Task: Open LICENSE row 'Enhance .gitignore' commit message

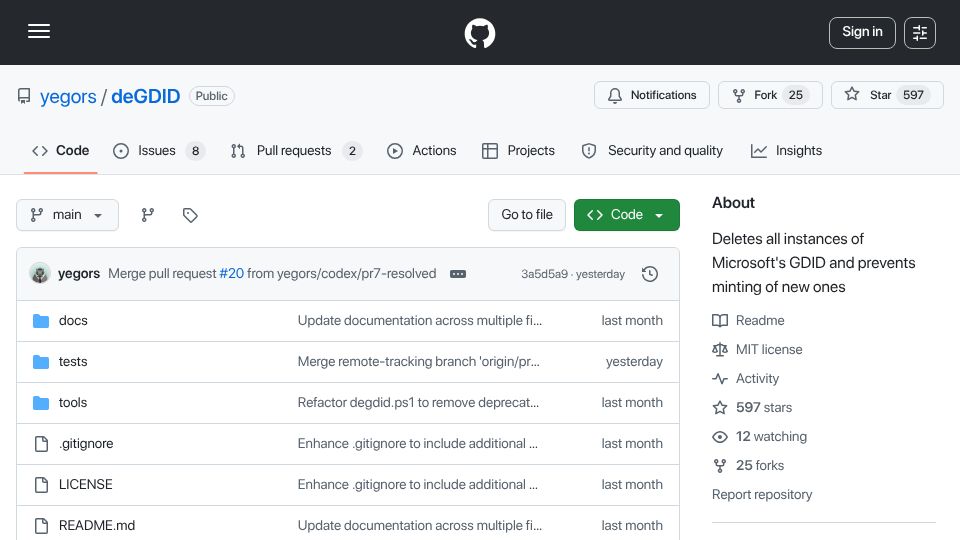Action: point(418,485)
